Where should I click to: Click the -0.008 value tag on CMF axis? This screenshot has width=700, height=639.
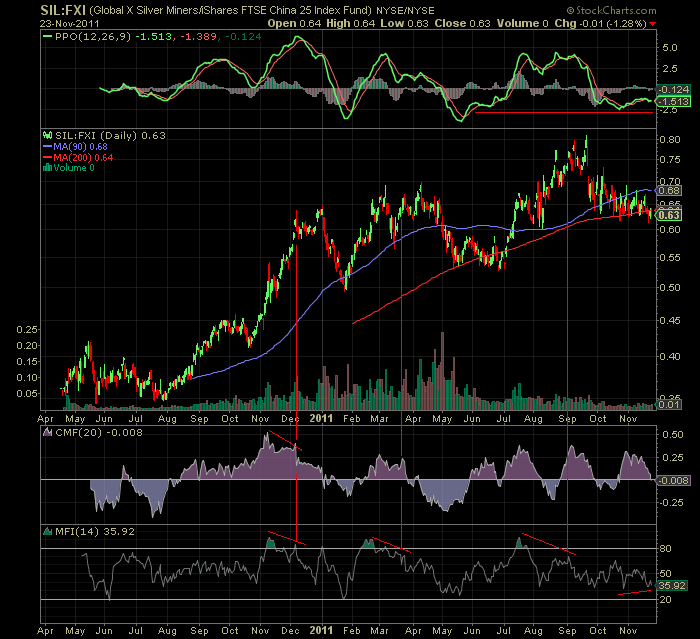(x=674, y=480)
